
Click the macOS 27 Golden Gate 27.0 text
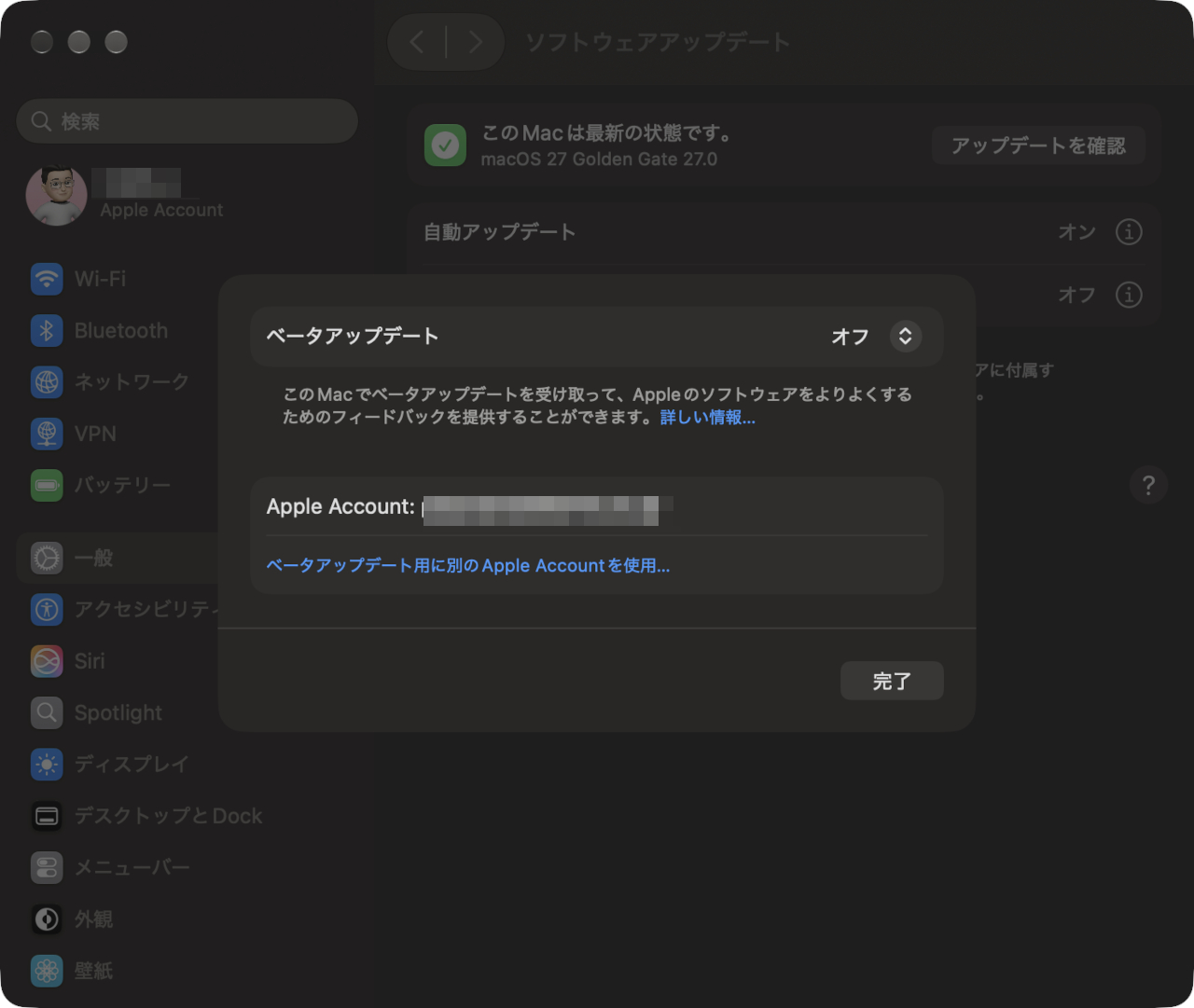(599, 159)
